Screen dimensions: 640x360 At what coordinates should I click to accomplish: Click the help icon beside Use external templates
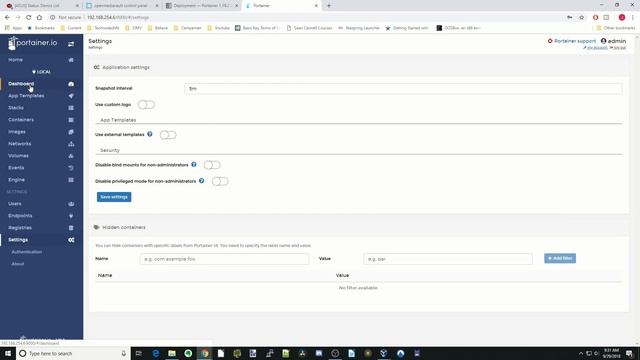pyautogui.click(x=150, y=134)
